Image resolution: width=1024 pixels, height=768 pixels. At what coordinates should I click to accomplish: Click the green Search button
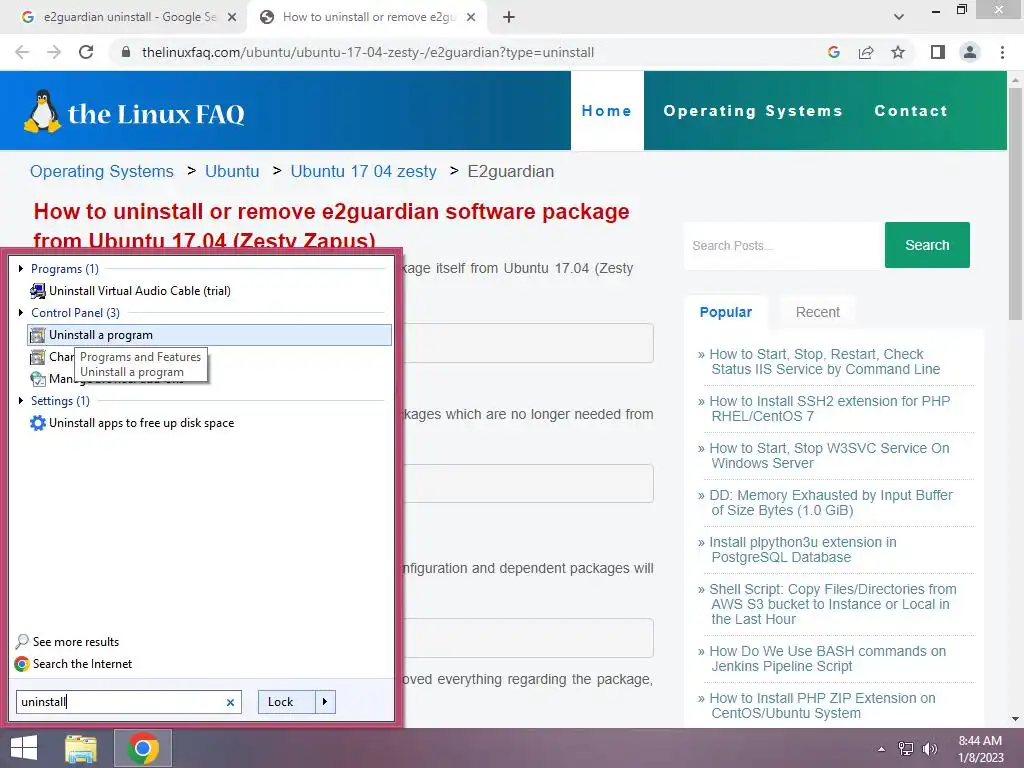[x=927, y=246]
